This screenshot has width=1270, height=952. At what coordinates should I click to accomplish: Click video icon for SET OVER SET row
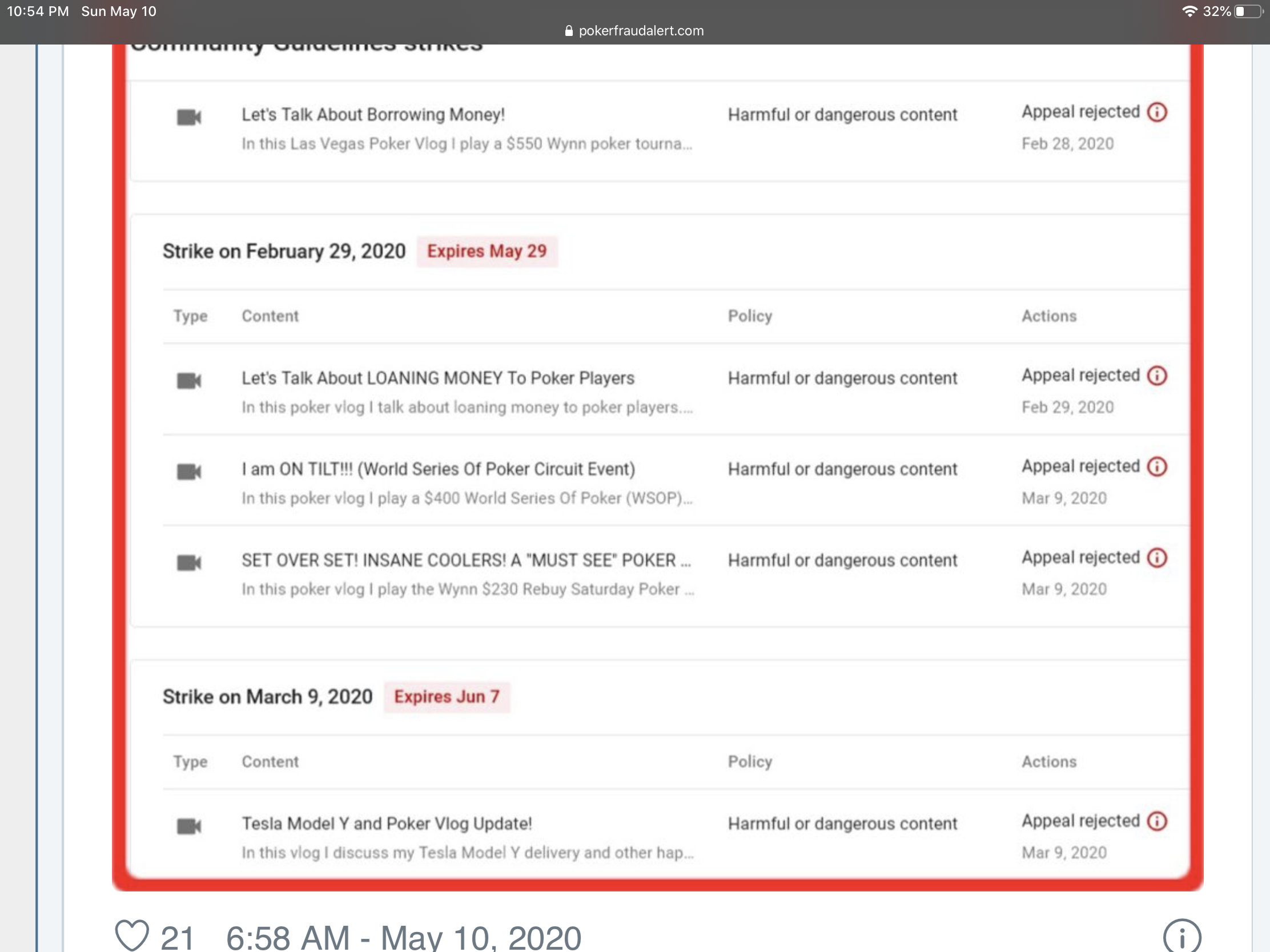(189, 562)
